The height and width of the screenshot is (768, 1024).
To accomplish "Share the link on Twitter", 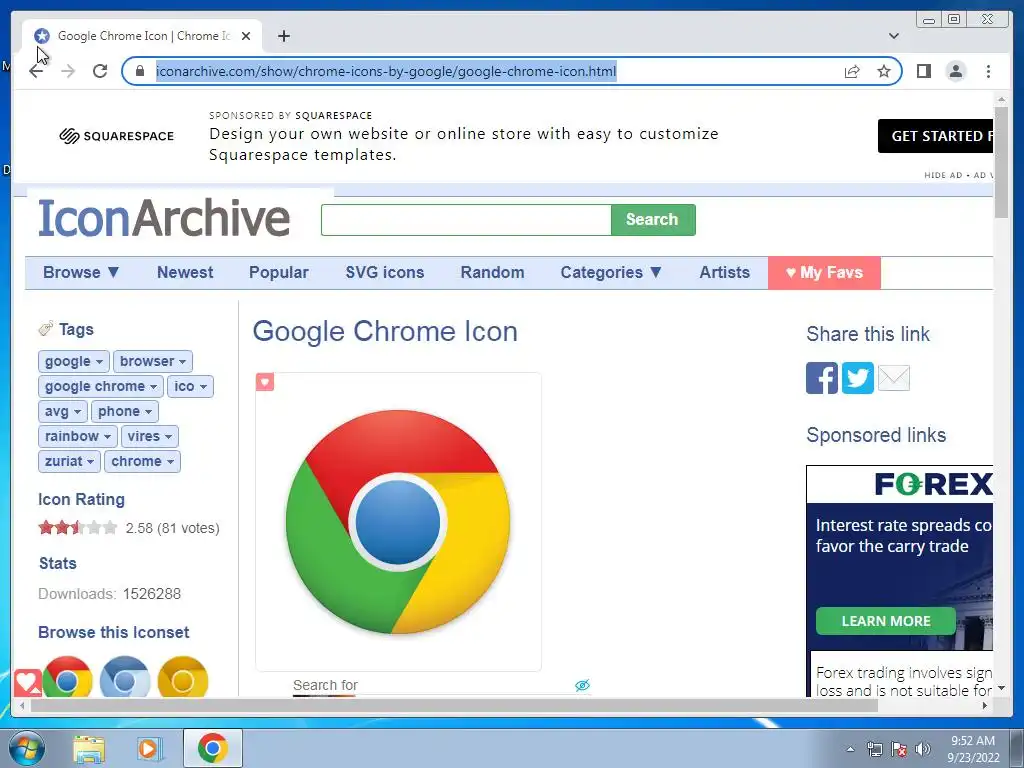I will click(x=857, y=377).
